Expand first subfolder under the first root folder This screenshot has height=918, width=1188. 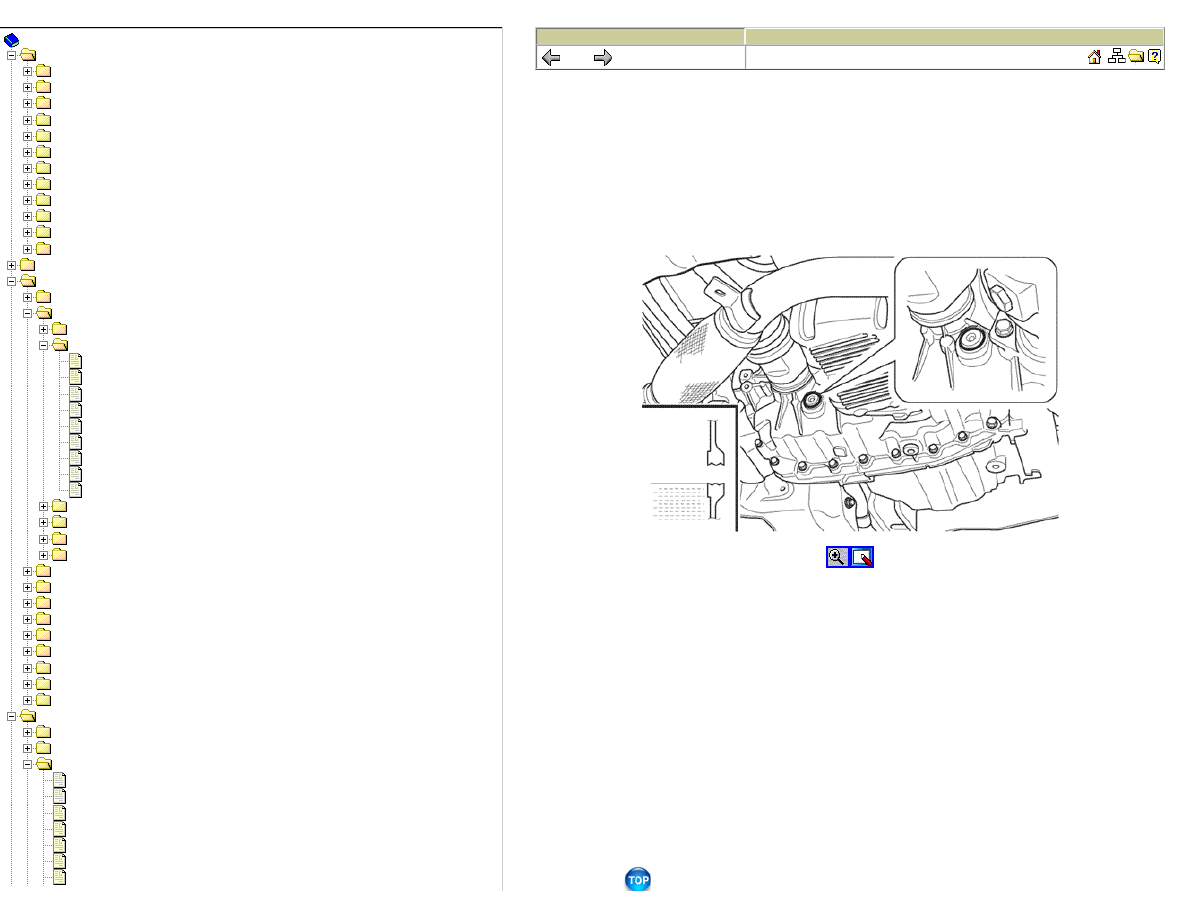pyautogui.click(x=28, y=72)
